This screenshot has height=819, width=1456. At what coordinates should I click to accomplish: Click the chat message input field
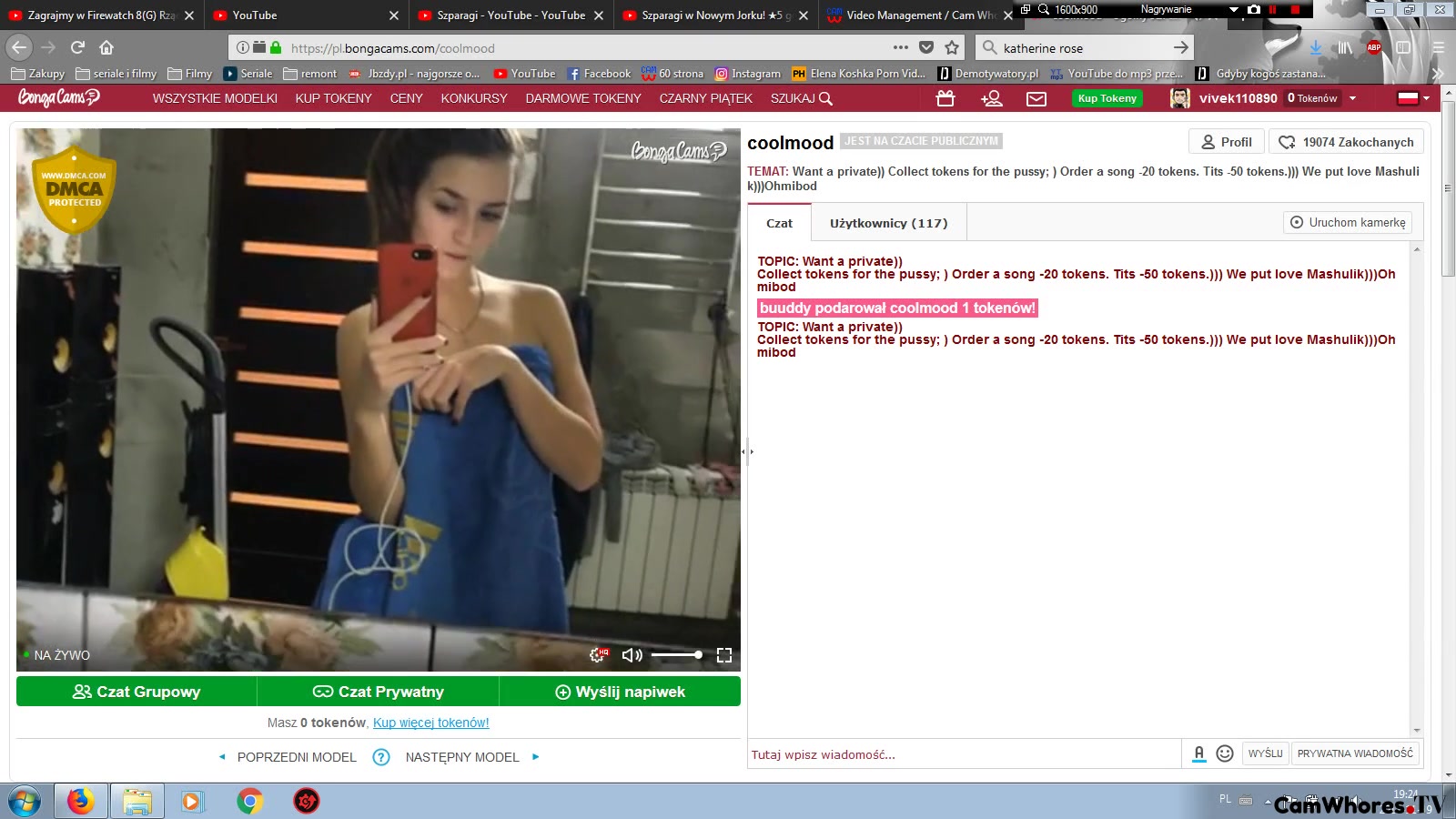pos(963,754)
